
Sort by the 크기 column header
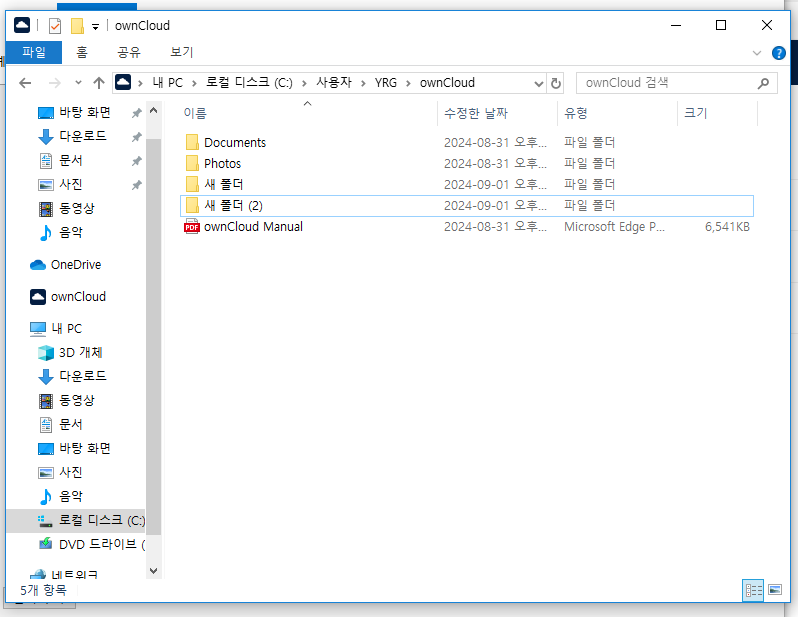click(x=696, y=113)
